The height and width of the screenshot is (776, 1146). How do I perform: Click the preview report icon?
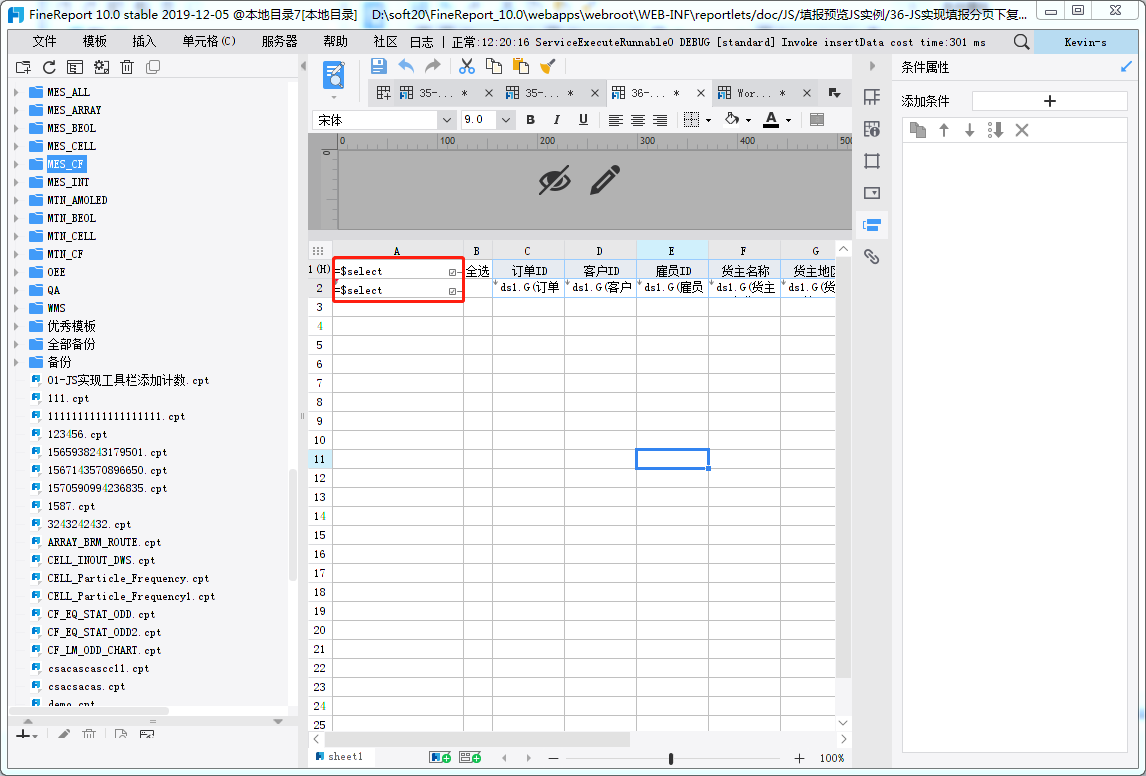(x=334, y=75)
